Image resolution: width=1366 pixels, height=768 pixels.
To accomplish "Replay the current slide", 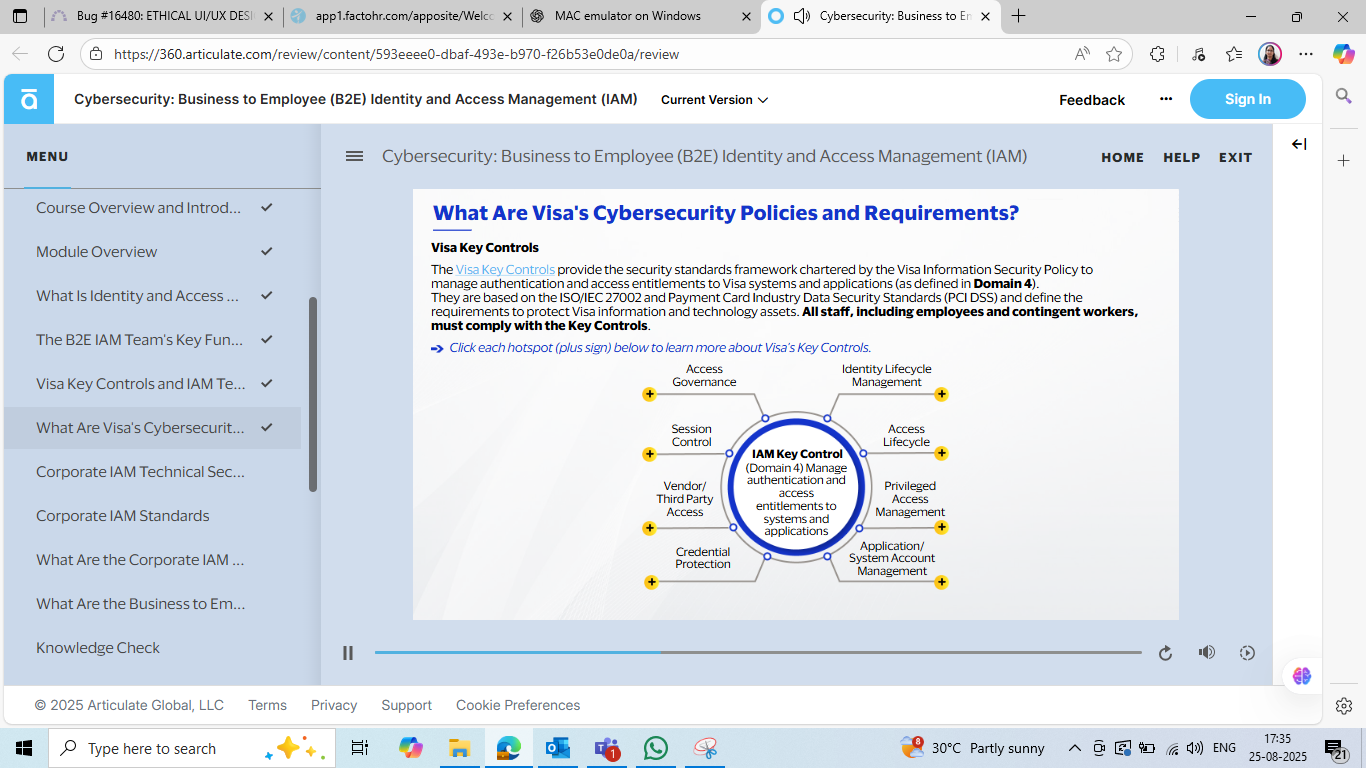I will (x=1165, y=653).
